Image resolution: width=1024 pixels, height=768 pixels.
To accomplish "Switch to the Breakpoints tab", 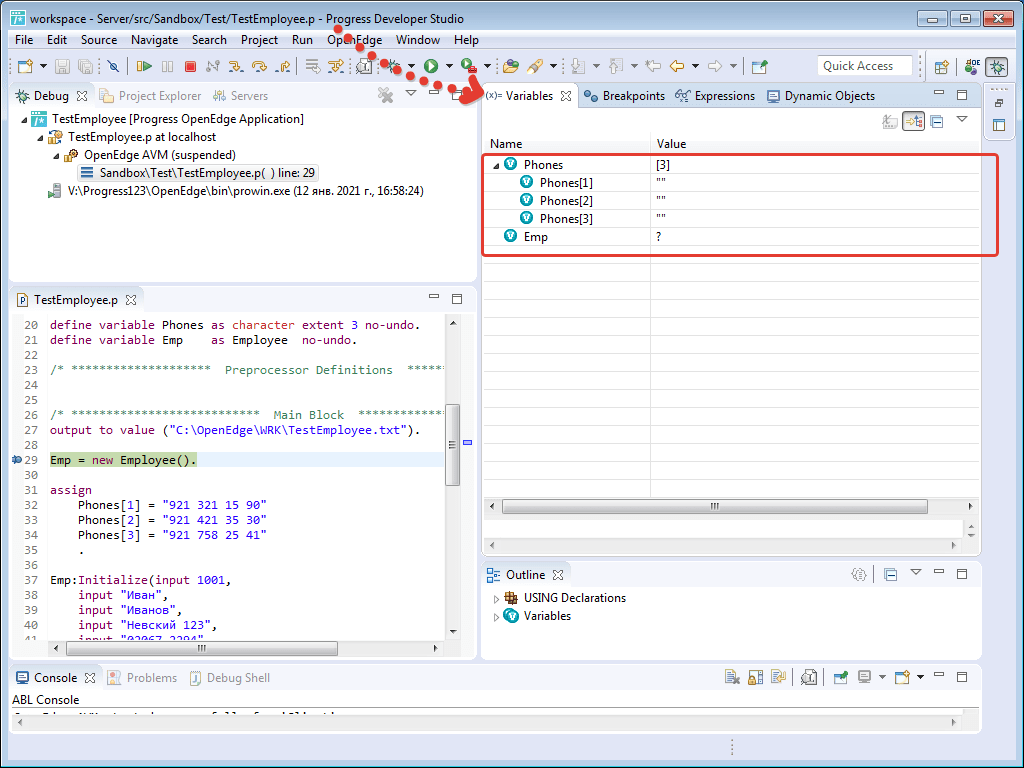I will click(x=624, y=96).
